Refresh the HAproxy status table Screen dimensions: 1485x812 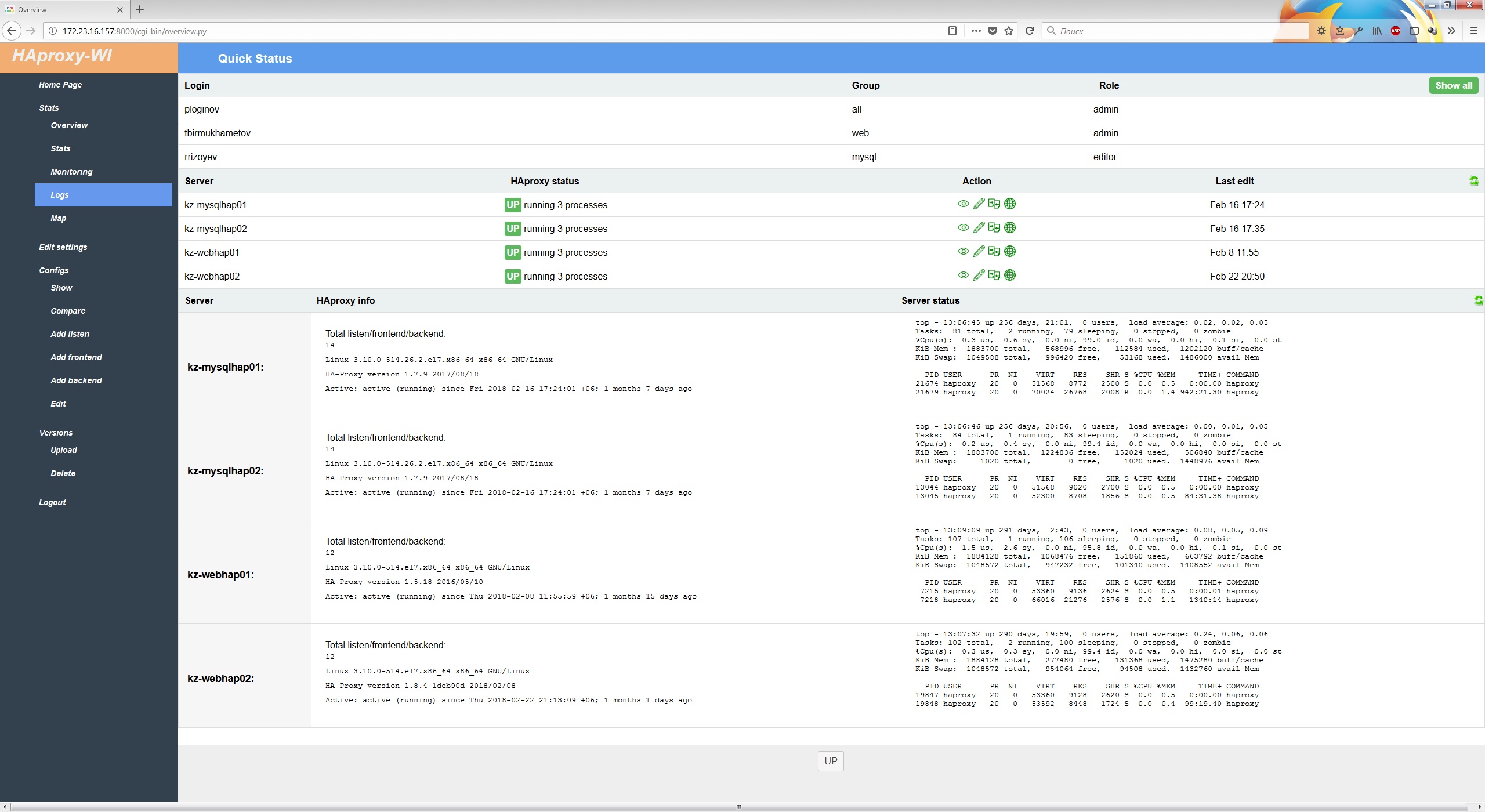(x=1474, y=181)
